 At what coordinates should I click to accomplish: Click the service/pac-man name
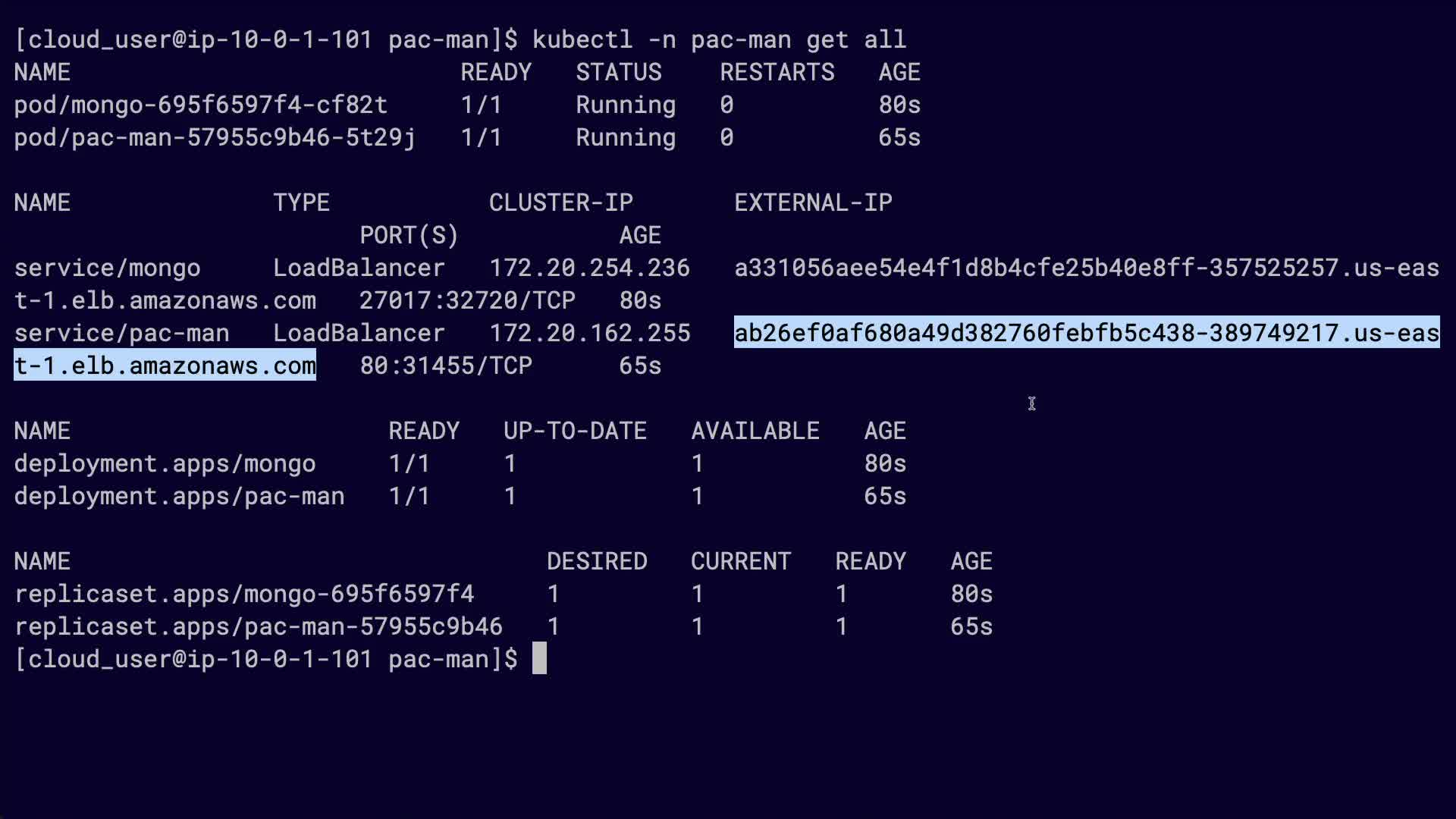[x=121, y=333]
